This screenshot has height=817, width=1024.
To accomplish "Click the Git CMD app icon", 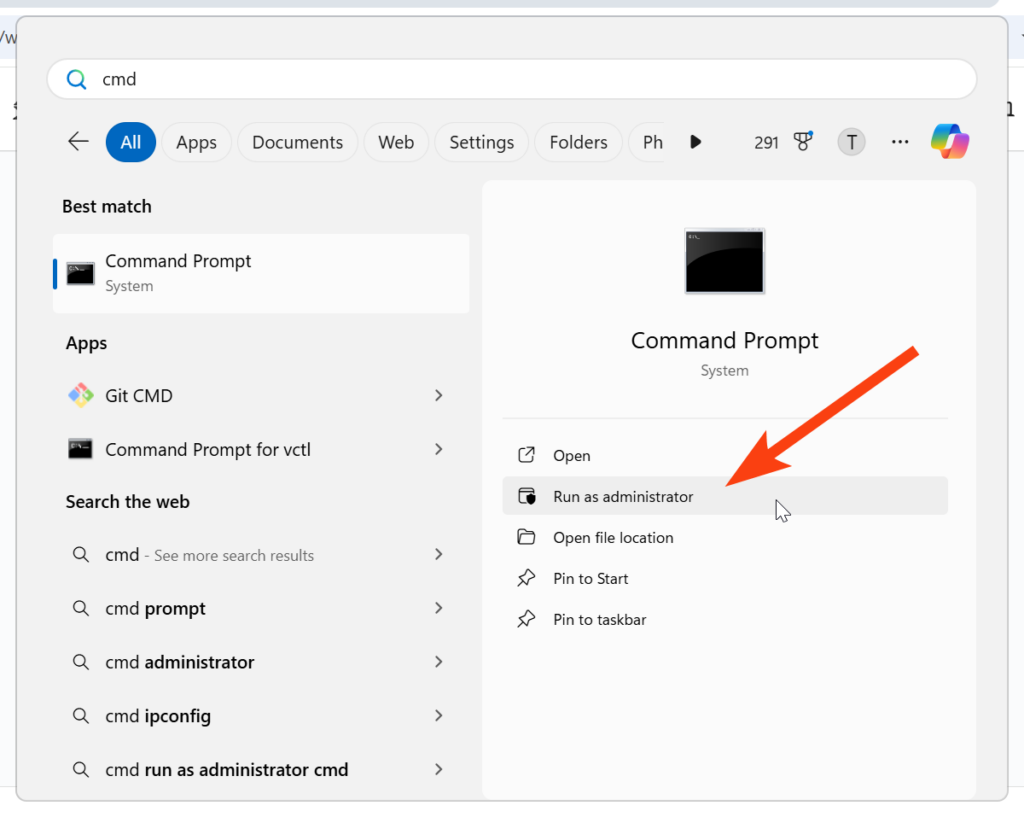I will tap(81, 396).
